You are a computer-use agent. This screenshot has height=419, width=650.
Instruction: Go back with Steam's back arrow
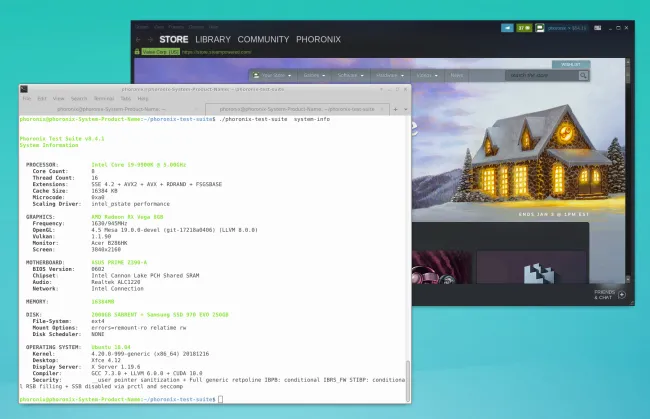click(138, 39)
